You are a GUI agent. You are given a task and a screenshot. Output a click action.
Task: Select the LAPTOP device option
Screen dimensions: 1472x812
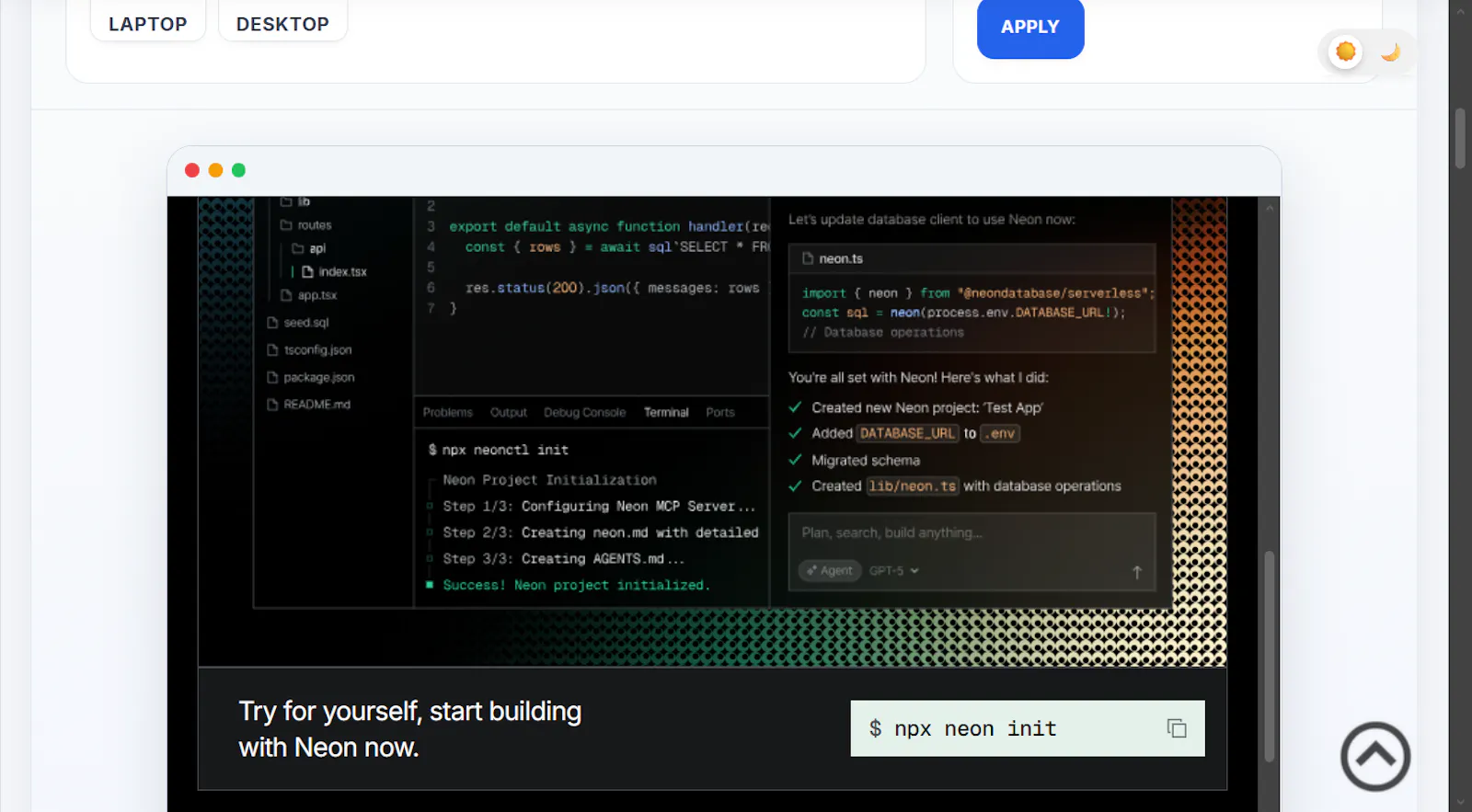[x=147, y=22]
